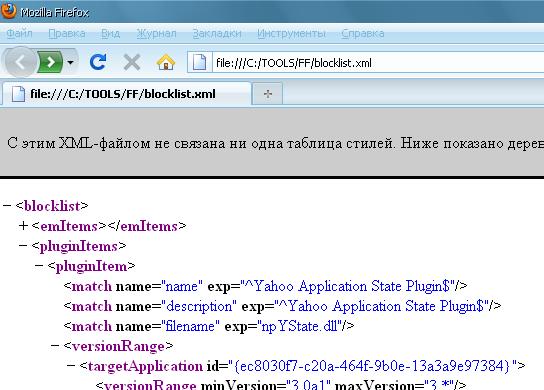The height and width of the screenshot is (390, 544).
Task: Expand the emItems node
Action: 23,226
